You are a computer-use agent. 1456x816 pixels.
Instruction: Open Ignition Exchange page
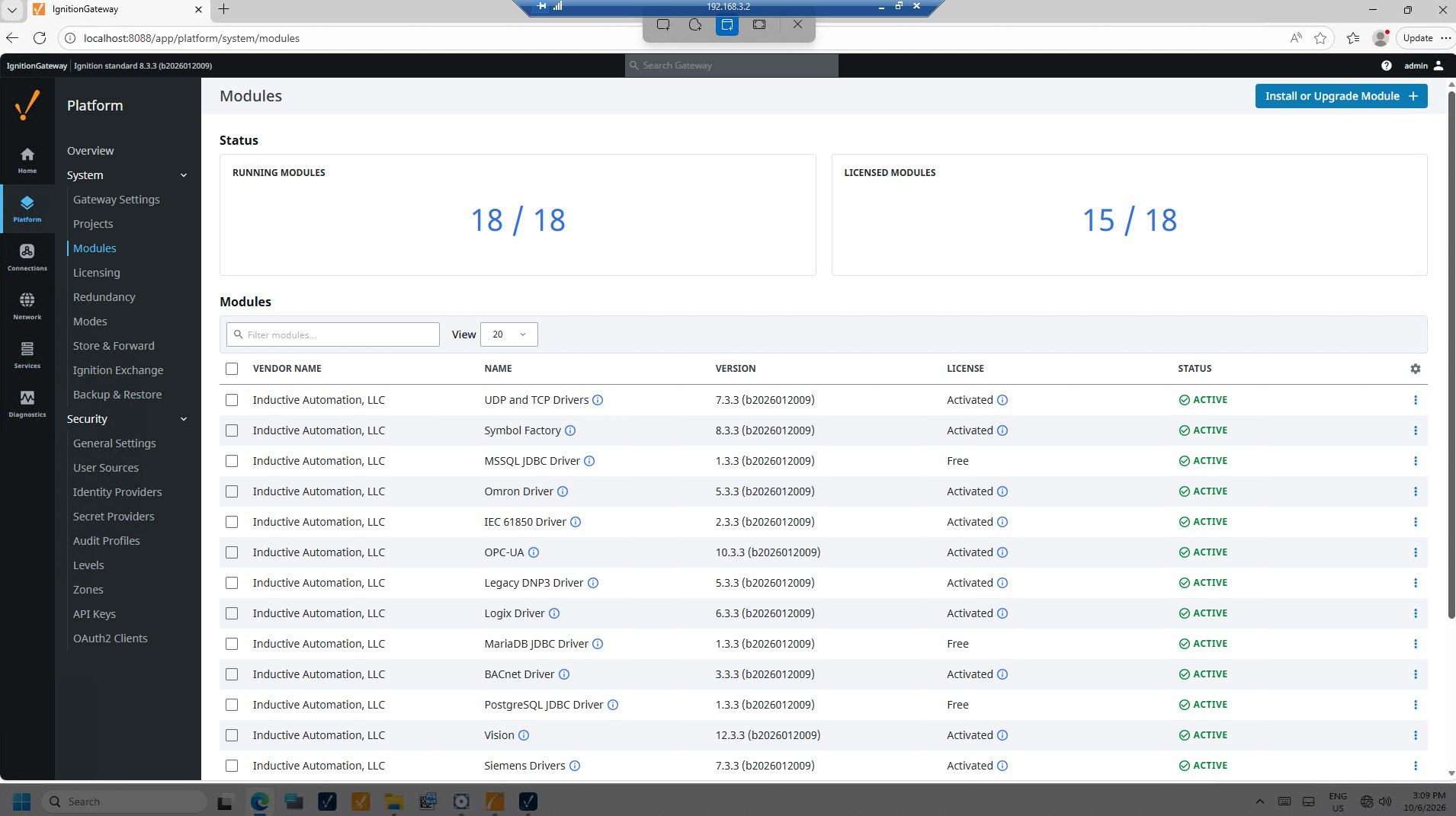coord(118,370)
